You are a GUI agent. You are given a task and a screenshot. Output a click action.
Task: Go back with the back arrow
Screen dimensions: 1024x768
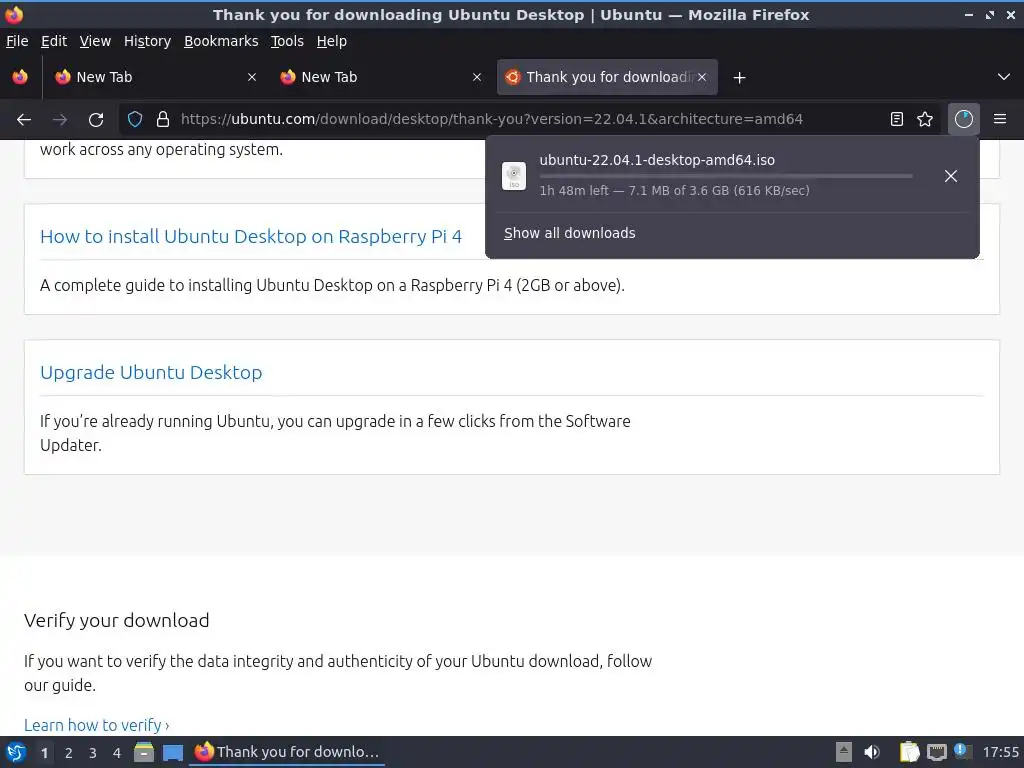click(24, 120)
